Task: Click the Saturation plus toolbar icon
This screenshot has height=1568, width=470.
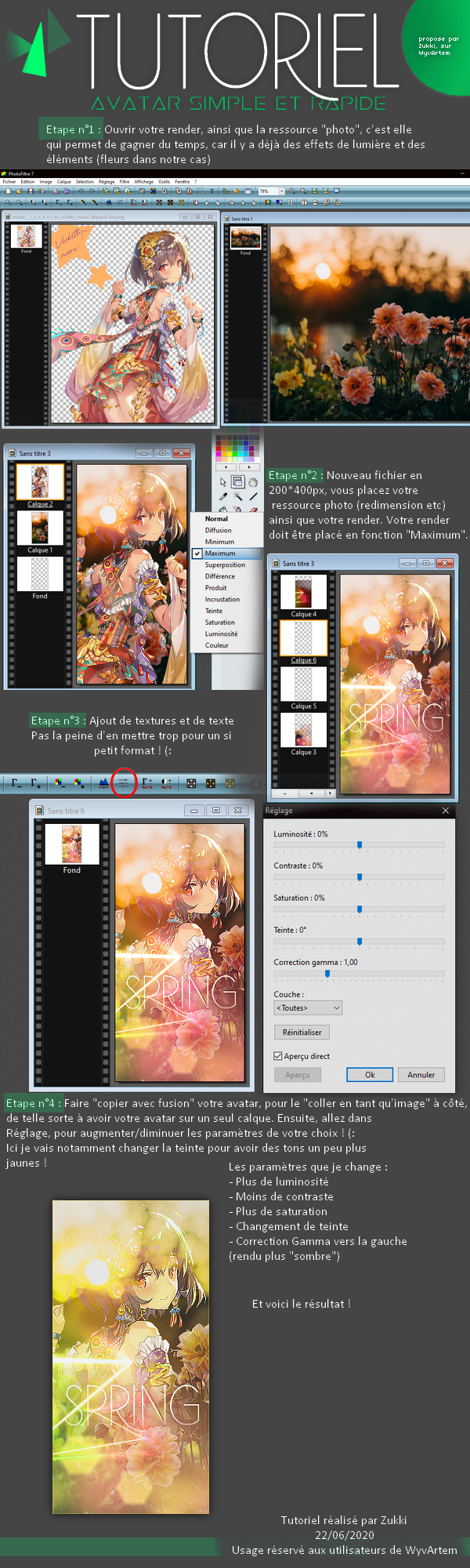Action: point(79,782)
